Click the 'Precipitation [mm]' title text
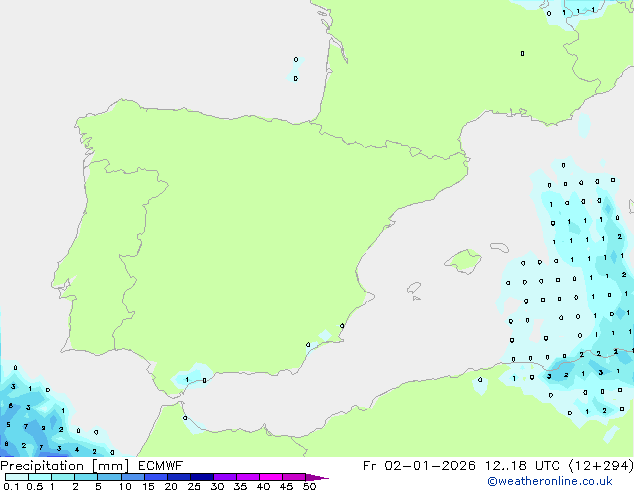Image resolution: width=634 pixels, height=490 pixels. 65,466
